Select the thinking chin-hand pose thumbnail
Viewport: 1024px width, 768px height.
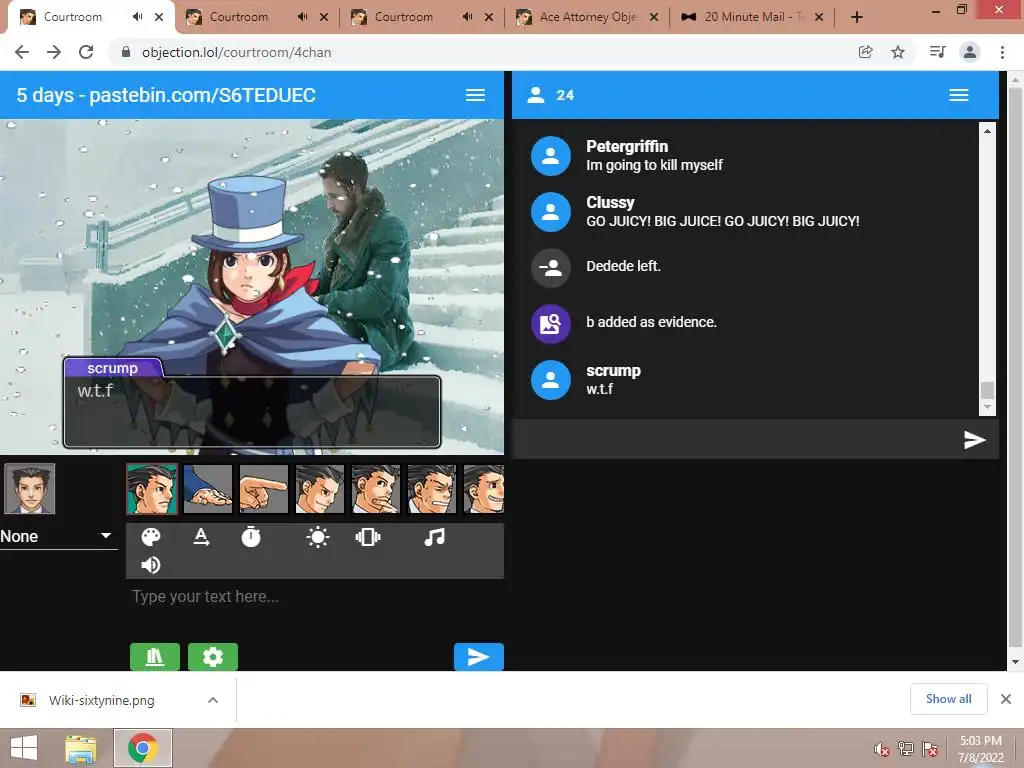(376, 489)
